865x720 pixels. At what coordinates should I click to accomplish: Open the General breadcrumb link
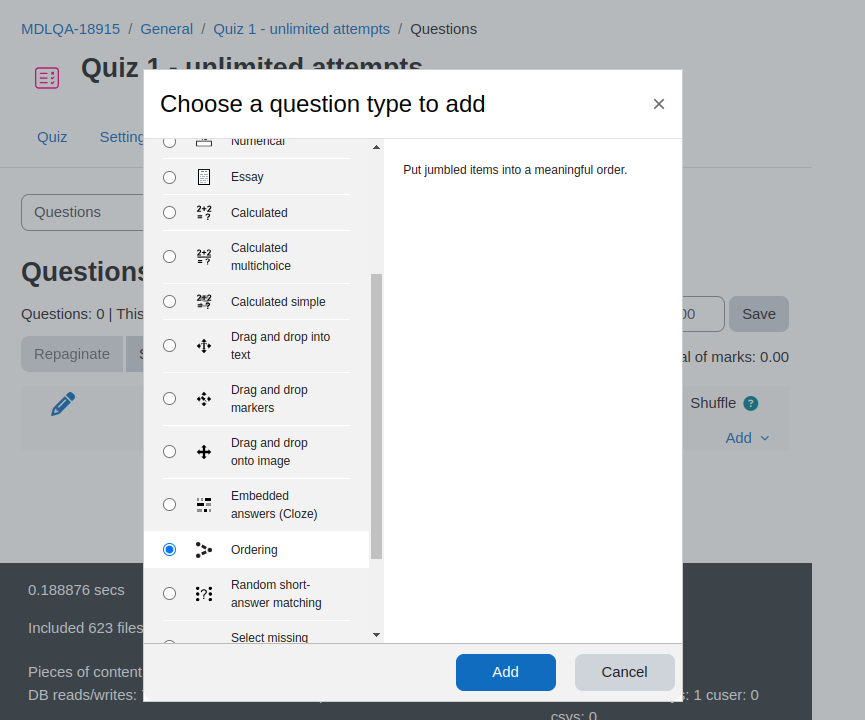point(167,29)
